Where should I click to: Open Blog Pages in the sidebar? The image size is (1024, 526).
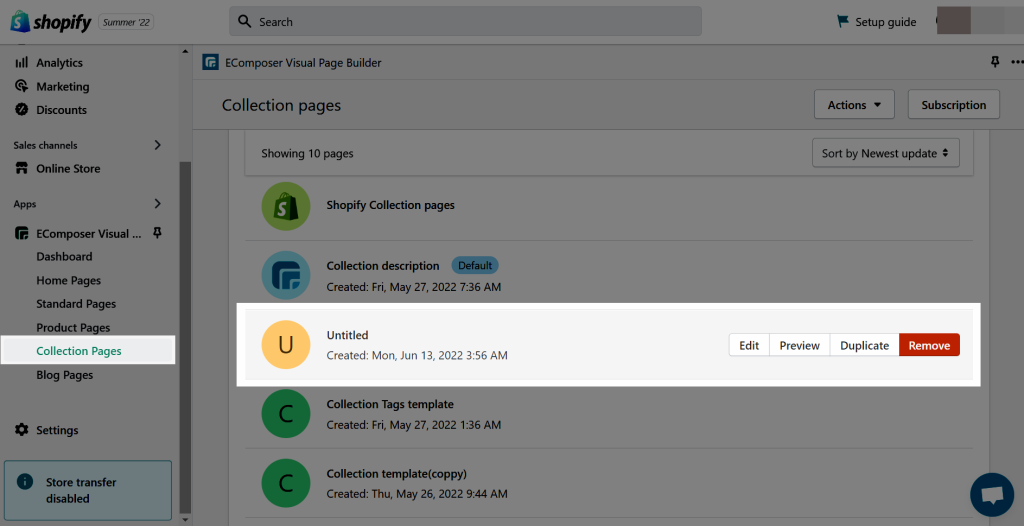coord(65,375)
